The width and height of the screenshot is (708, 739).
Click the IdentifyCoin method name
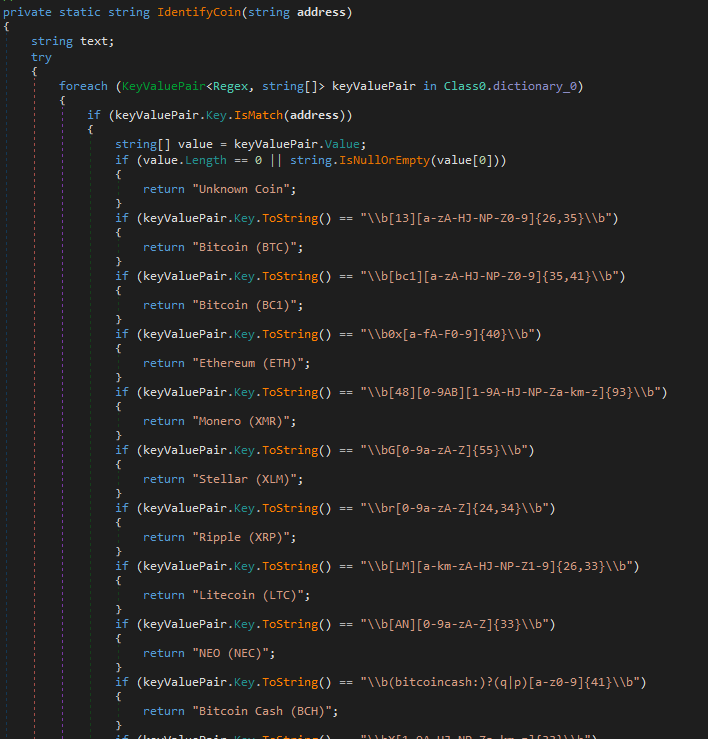click(199, 12)
